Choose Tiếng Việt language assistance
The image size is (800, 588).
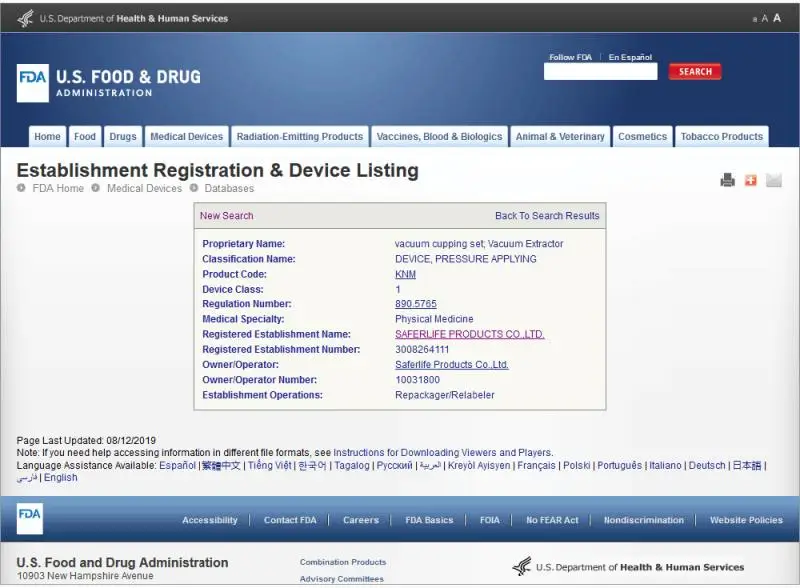click(269, 466)
